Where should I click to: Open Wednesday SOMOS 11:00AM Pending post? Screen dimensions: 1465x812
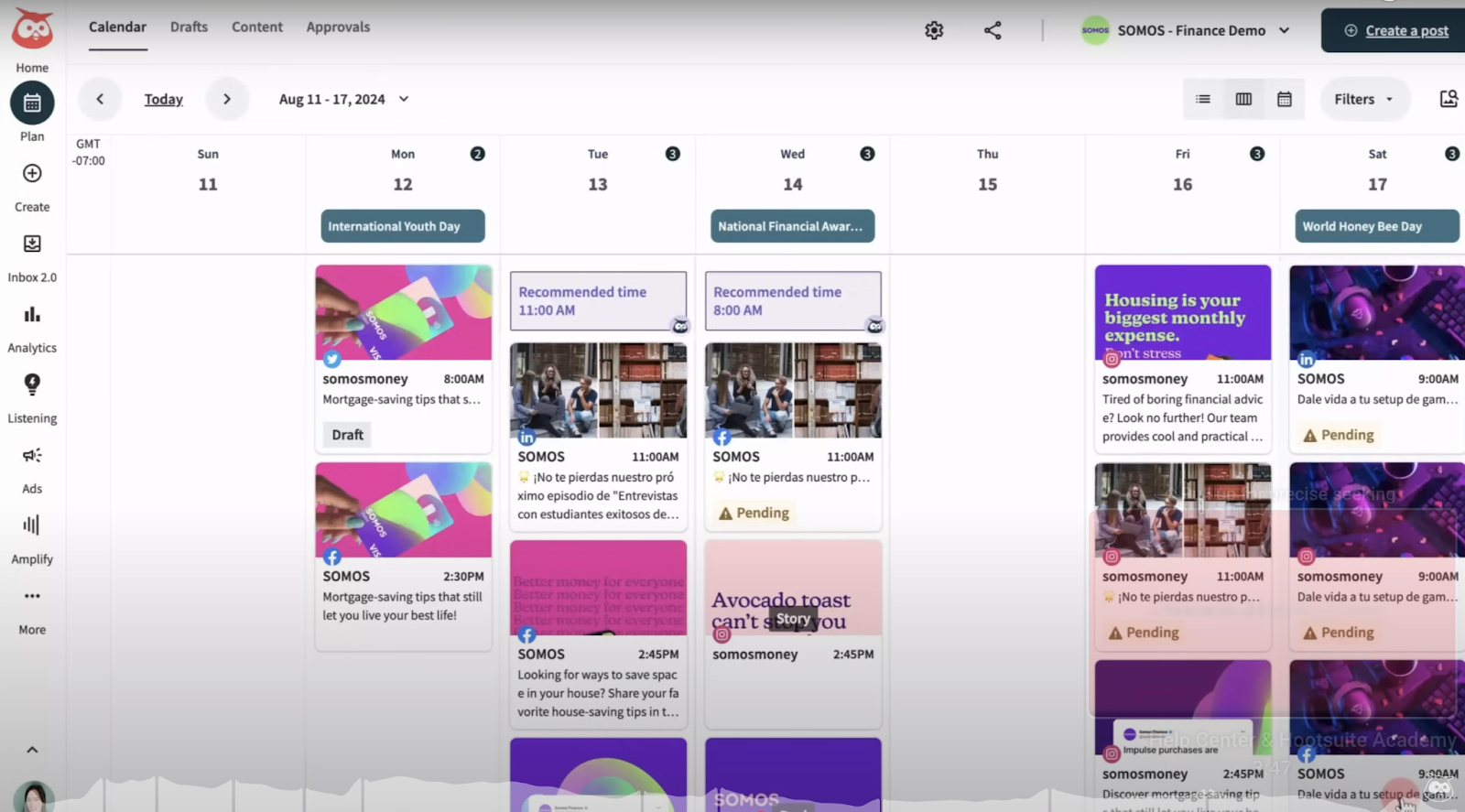(793, 437)
